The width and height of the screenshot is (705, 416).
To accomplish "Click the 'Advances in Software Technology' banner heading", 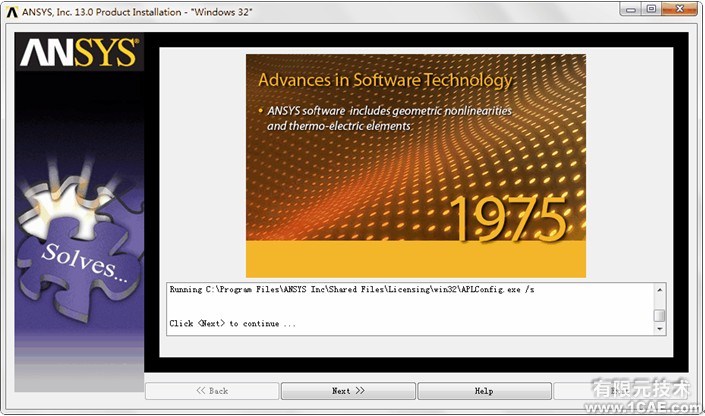I will pos(385,80).
